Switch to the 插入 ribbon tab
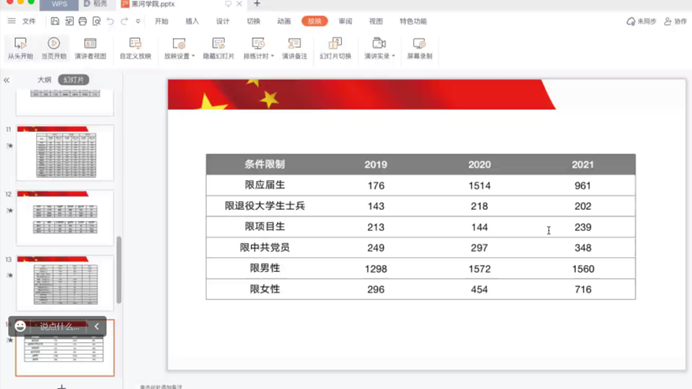Image resolution: width=692 pixels, height=389 pixels. click(x=192, y=21)
